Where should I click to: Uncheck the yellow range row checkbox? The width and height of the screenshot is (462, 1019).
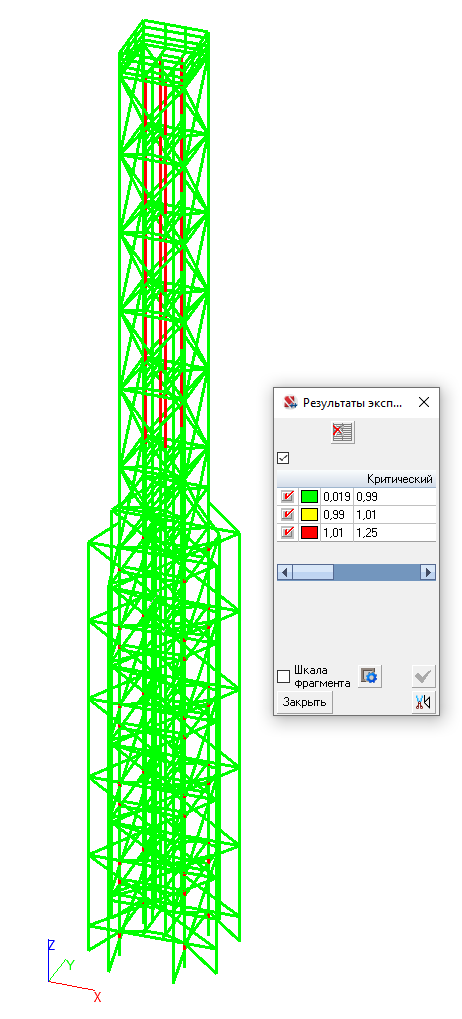click(x=287, y=515)
